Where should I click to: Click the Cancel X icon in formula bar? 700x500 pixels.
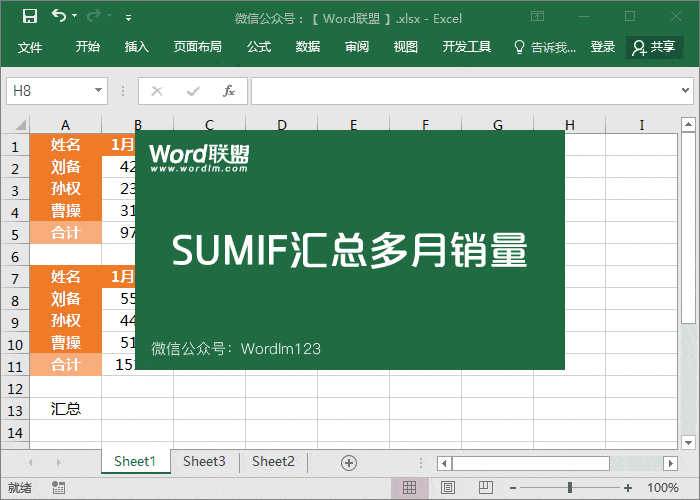[x=157, y=91]
